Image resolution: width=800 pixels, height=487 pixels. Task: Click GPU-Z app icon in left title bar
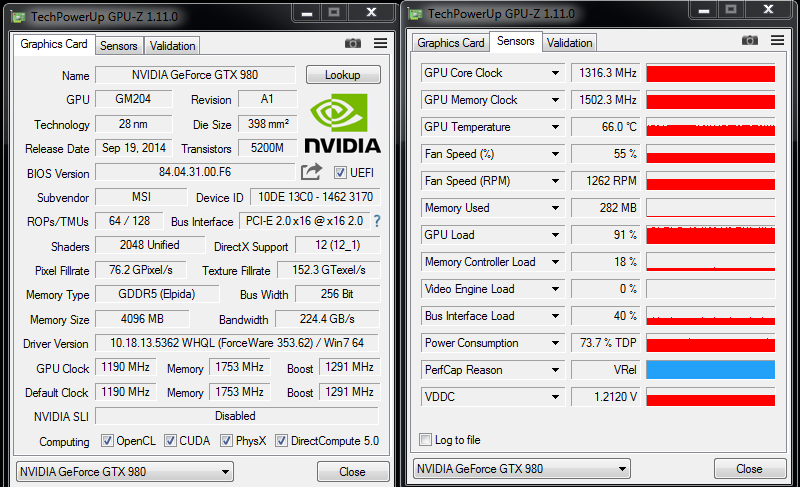click(x=19, y=17)
